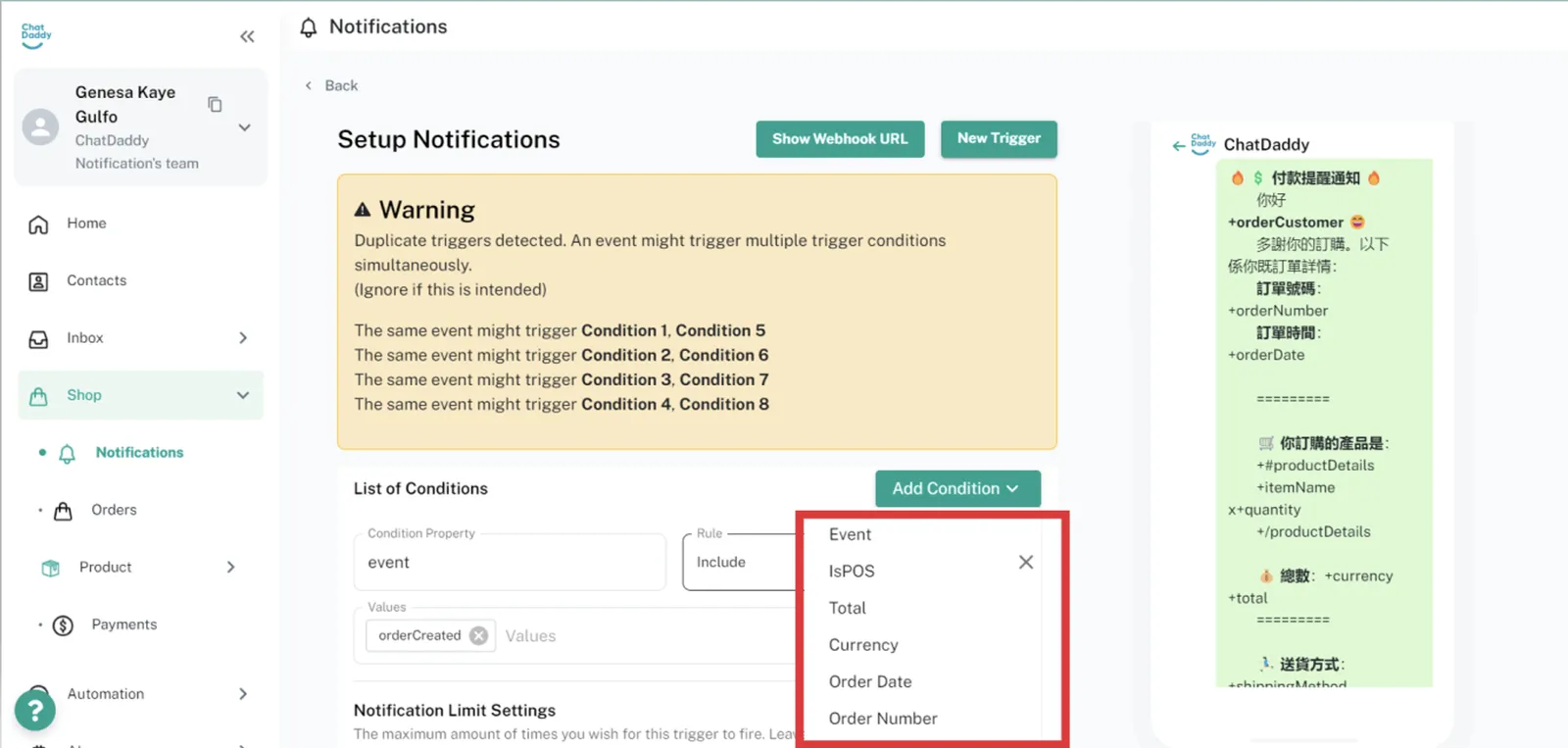
Task: Select IsPOS in the dropdown menu
Action: pos(851,571)
